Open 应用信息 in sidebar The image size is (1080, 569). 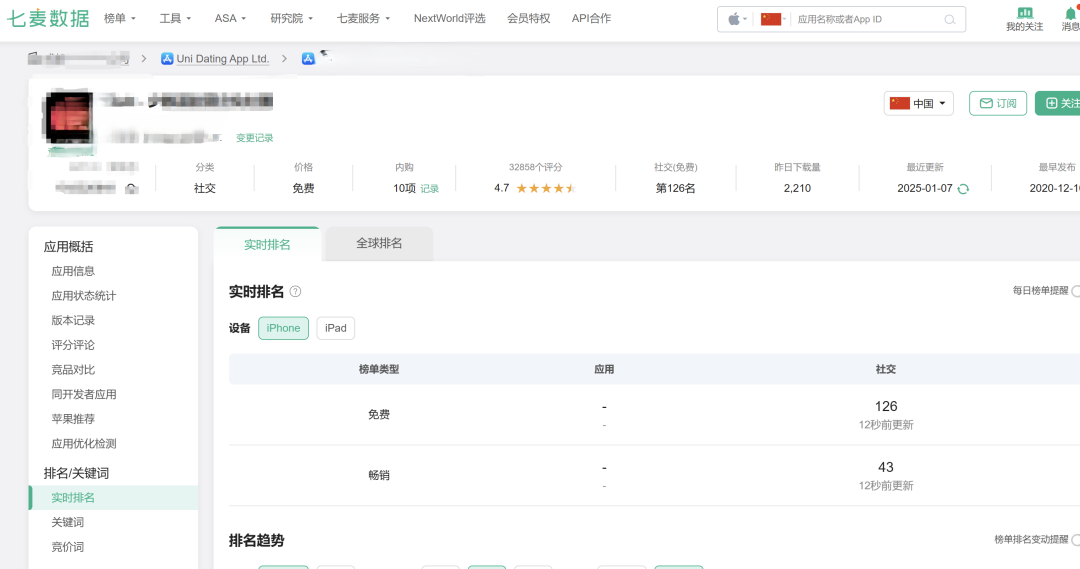(73, 271)
